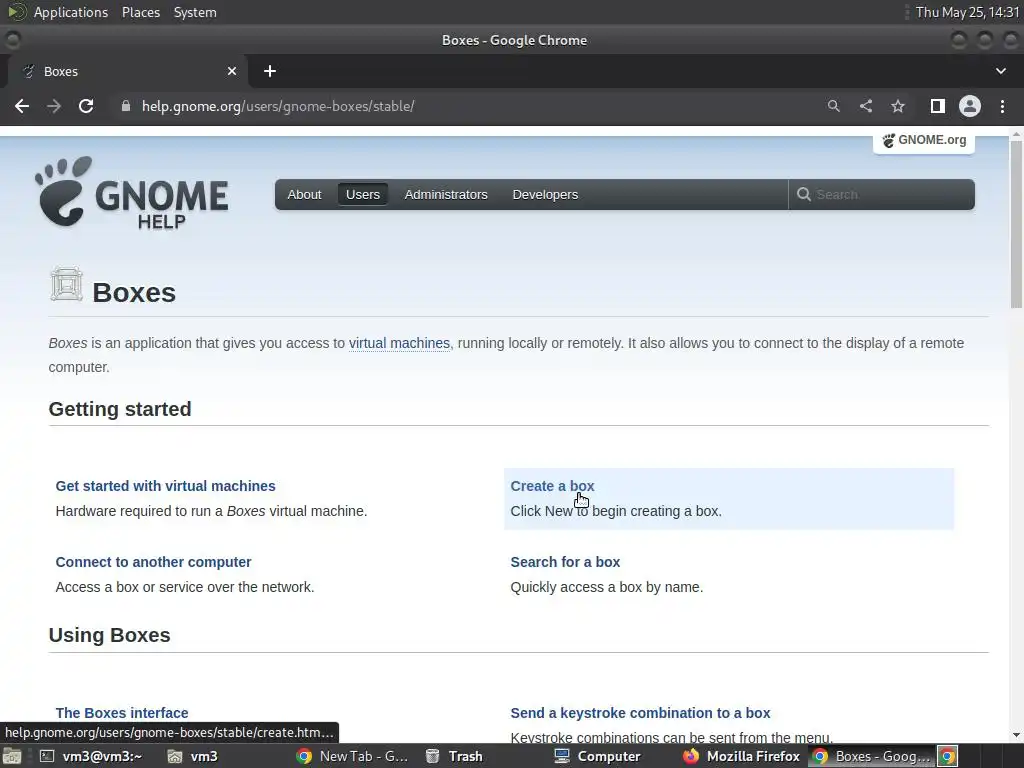Open the Places menu
The height and width of the screenshot is (768, 1024).
[x=141, y=12]
